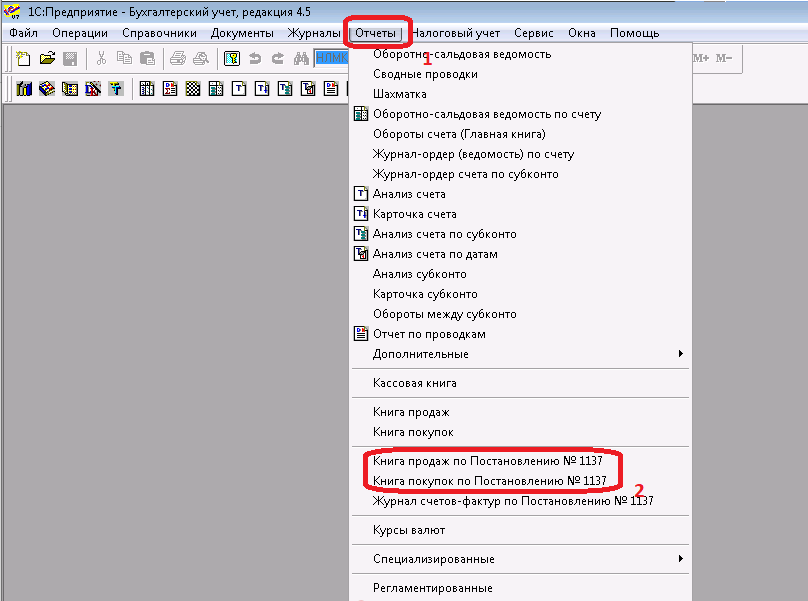Select Шахматка menu entry
Viewport: 808px width, 601px height.
tap(520, 94)
